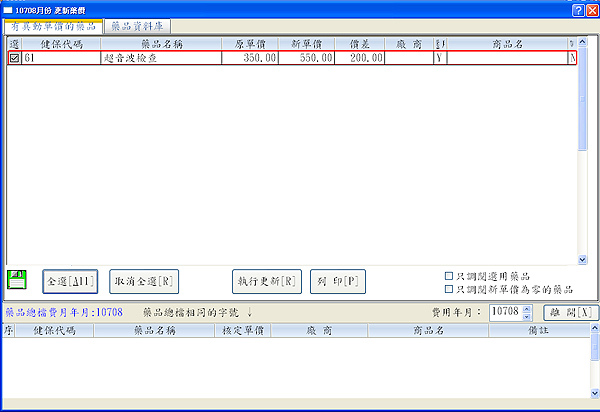Click the 列印[P] print button
600x412 pixels.
click(338, 281)
